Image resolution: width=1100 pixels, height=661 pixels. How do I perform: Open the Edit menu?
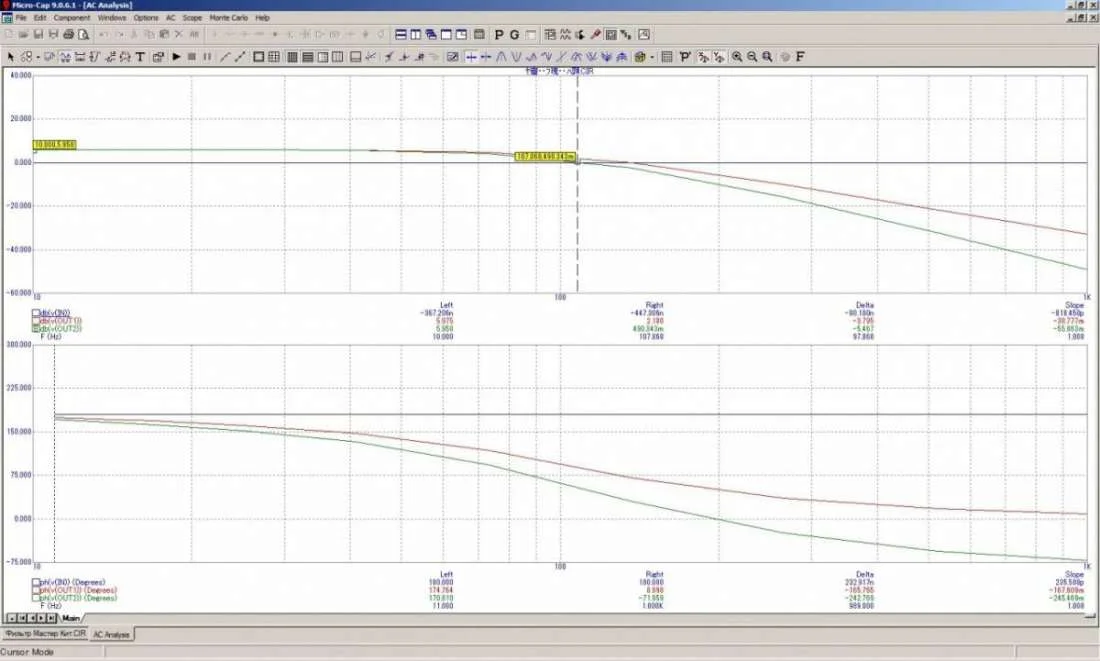[x=40, y=18]
